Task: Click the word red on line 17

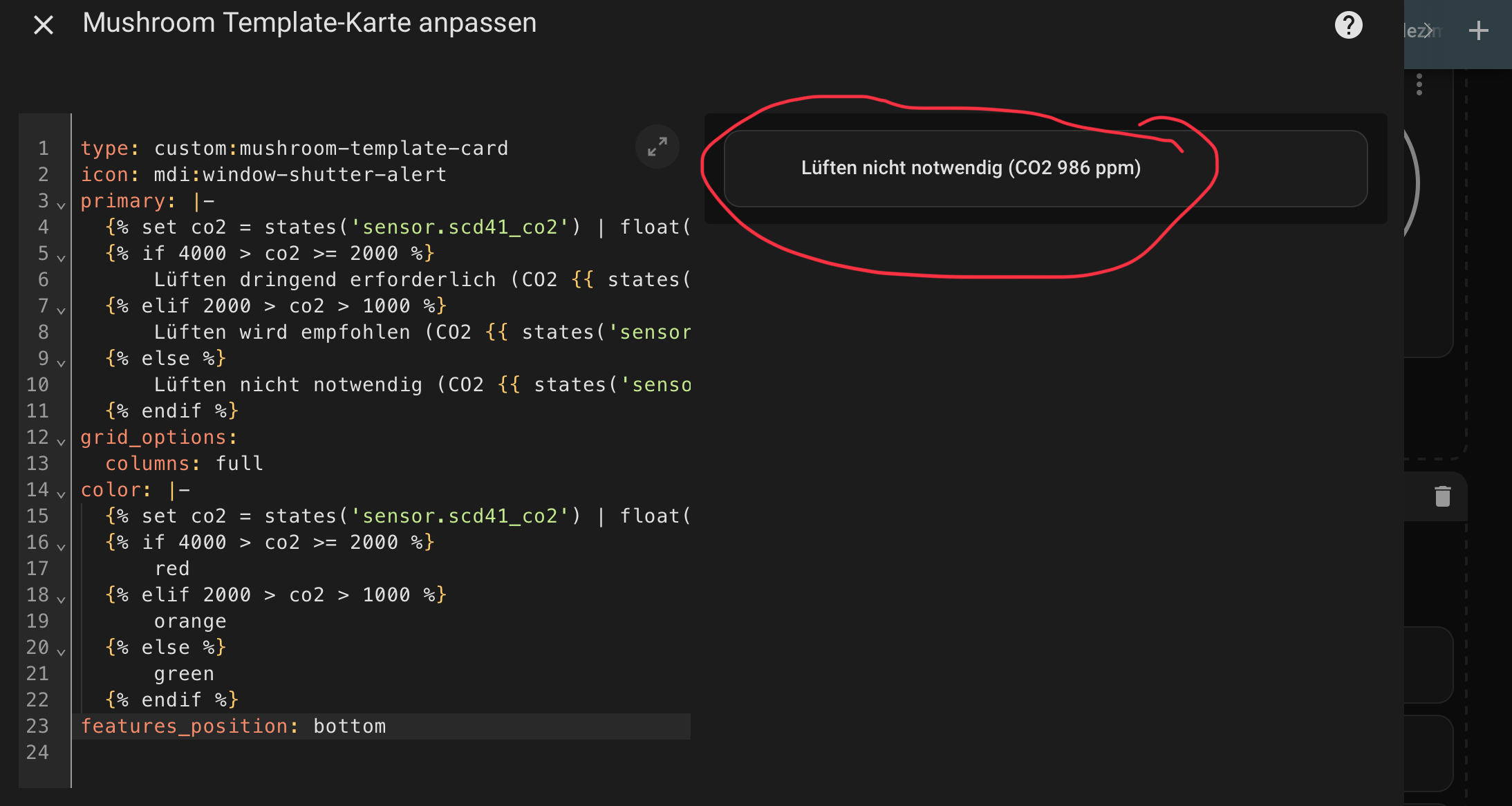Action: (x=172, y=569)
